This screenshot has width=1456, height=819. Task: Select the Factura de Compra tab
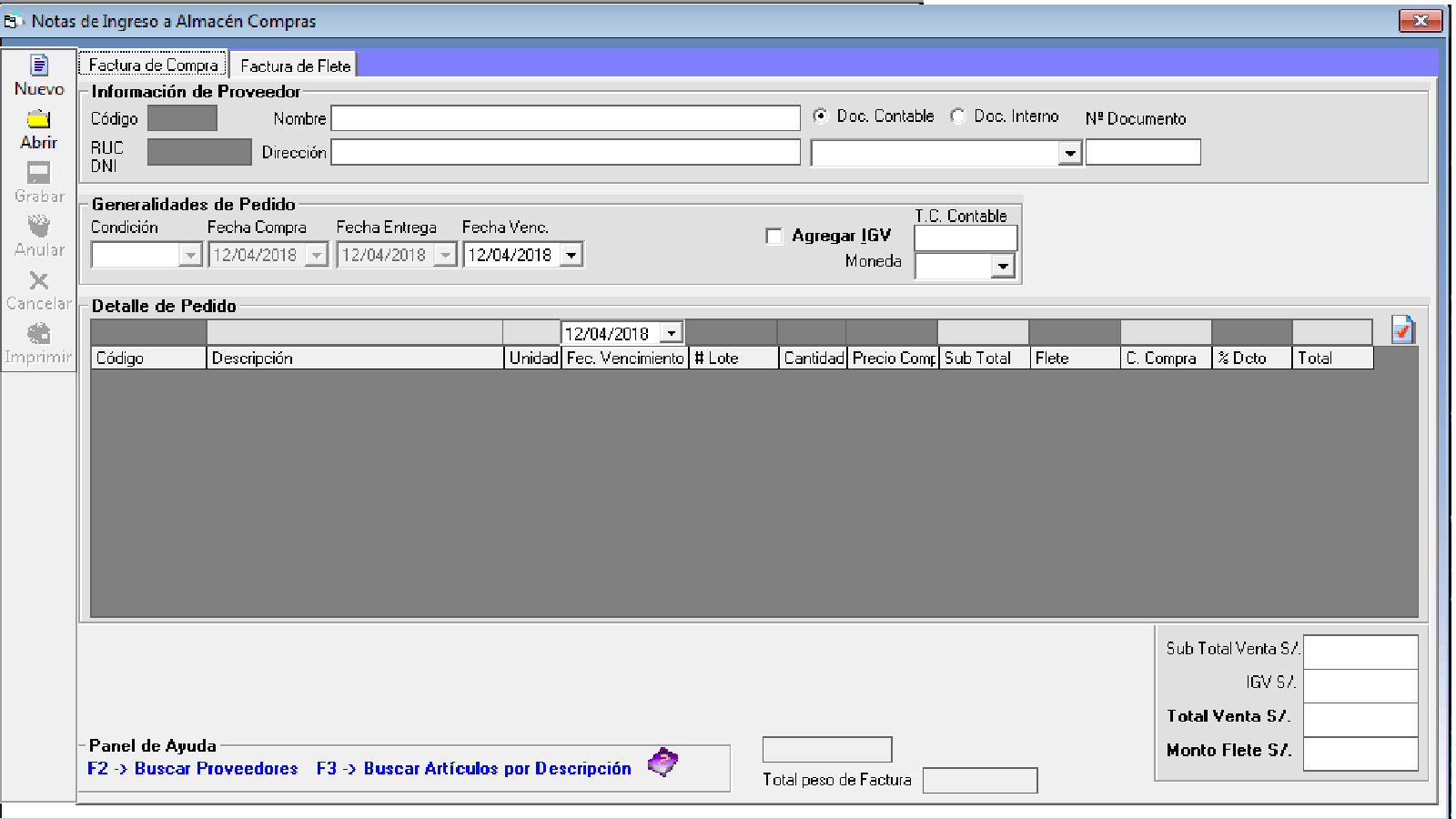(x=153, y=65)
